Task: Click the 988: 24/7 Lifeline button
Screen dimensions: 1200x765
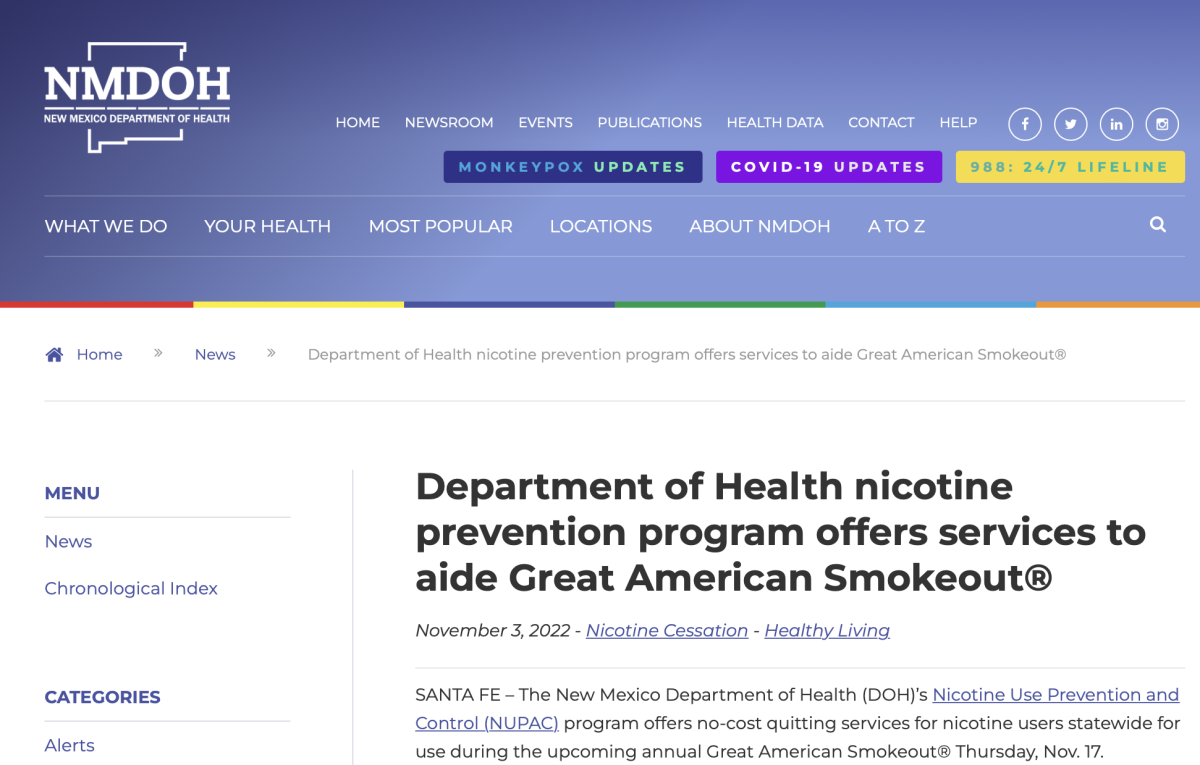Action: pos(1069,167)
